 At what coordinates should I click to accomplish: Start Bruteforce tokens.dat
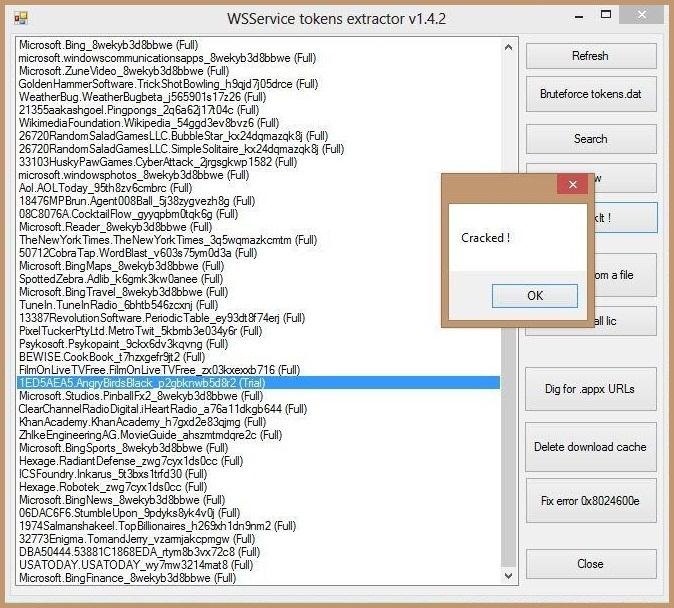coord(591,94)
